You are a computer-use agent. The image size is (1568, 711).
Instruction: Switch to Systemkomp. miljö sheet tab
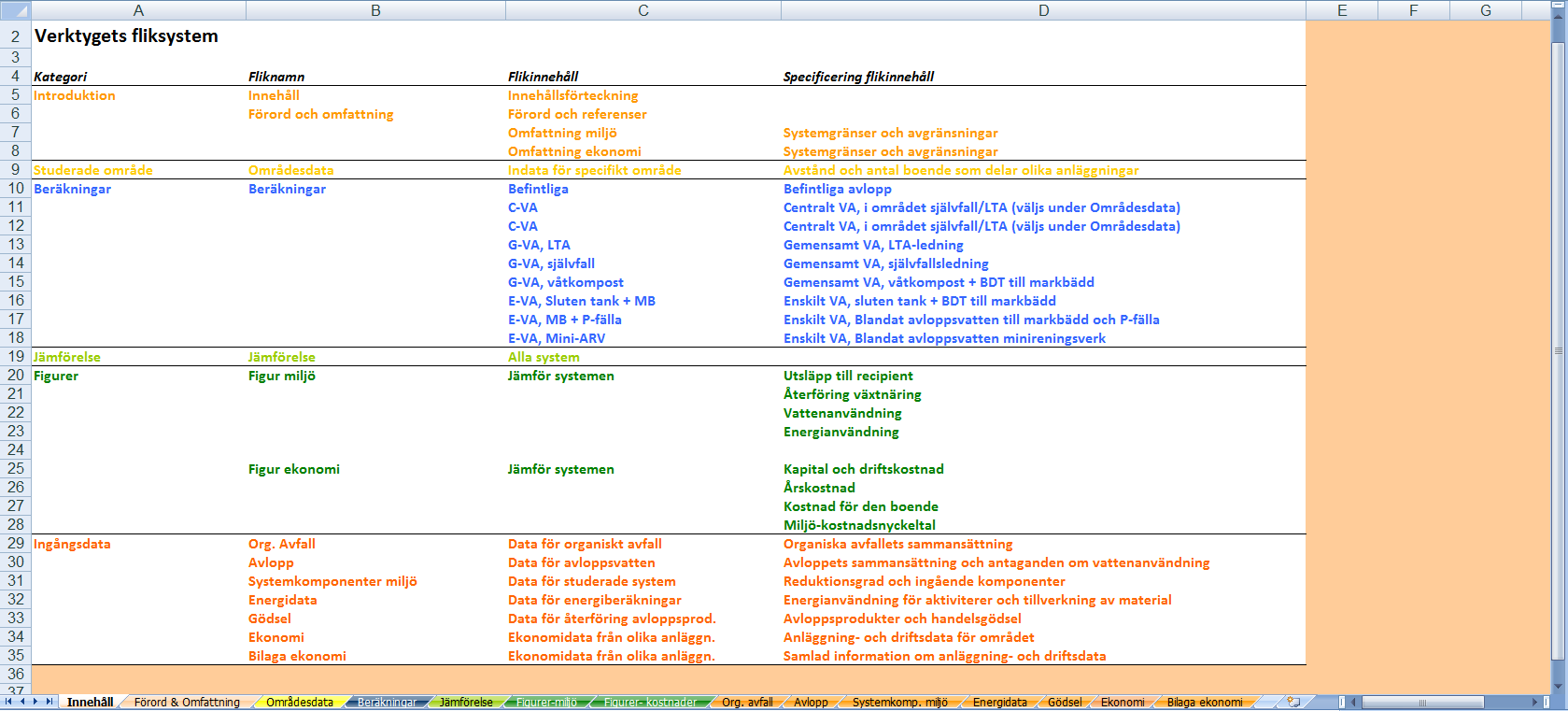[900, 702]
